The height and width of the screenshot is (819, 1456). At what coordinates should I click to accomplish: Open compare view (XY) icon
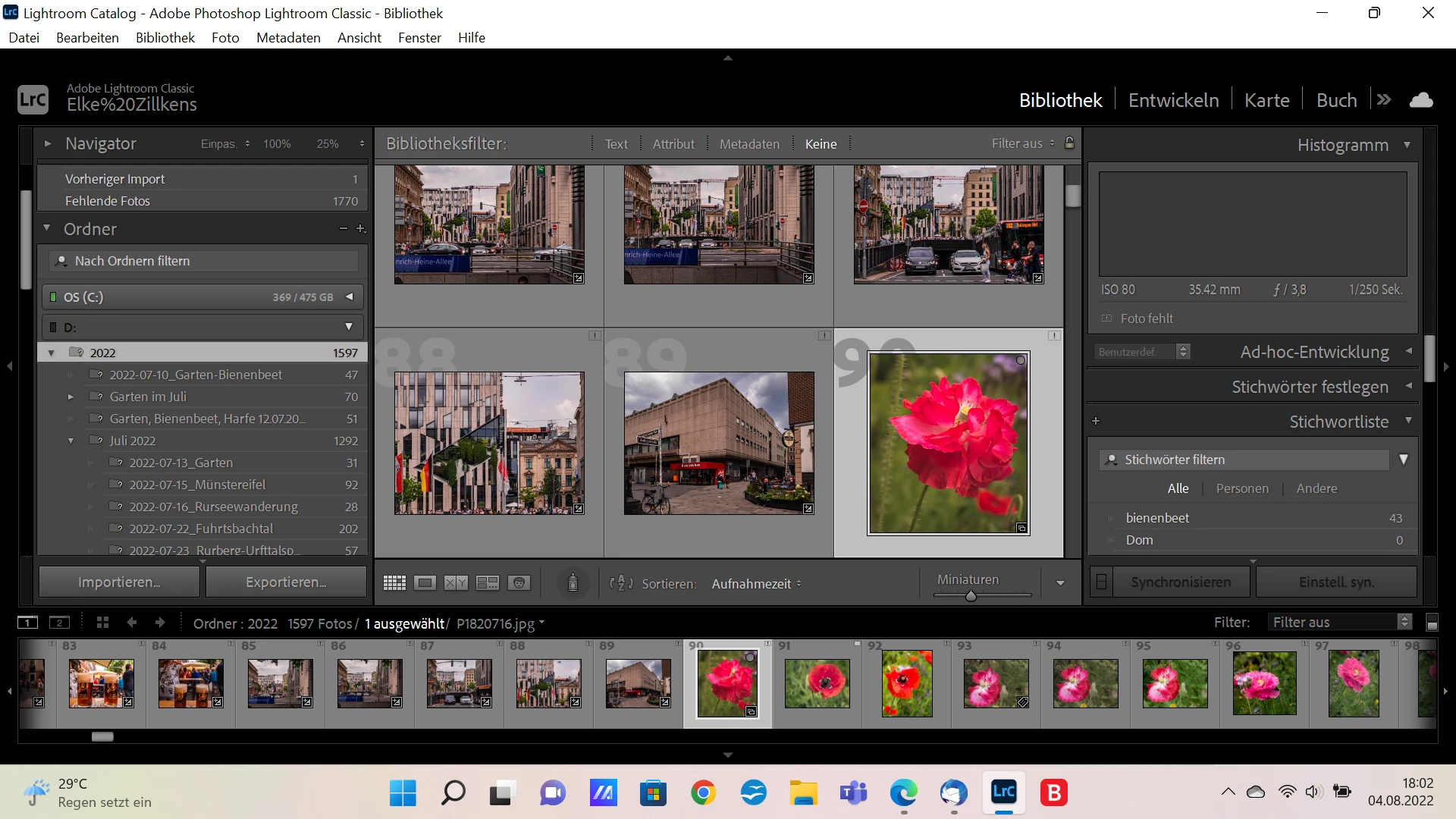[x=456, y=582]
